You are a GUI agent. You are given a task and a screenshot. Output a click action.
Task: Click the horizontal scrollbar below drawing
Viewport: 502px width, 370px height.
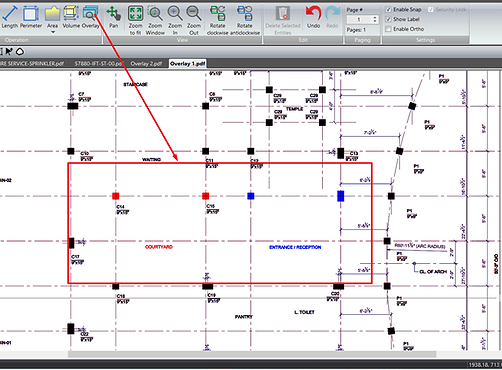click(x=252, y=354)
